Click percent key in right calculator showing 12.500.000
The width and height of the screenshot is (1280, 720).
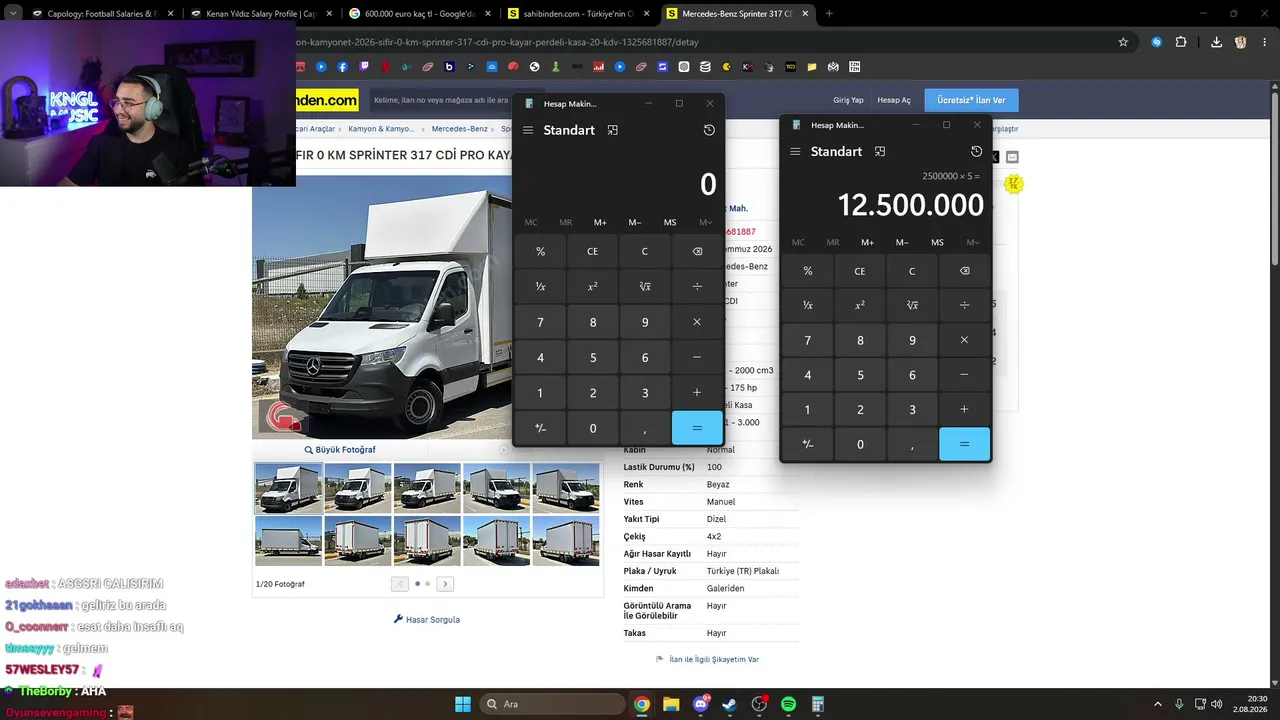click(x=808, y=271)
